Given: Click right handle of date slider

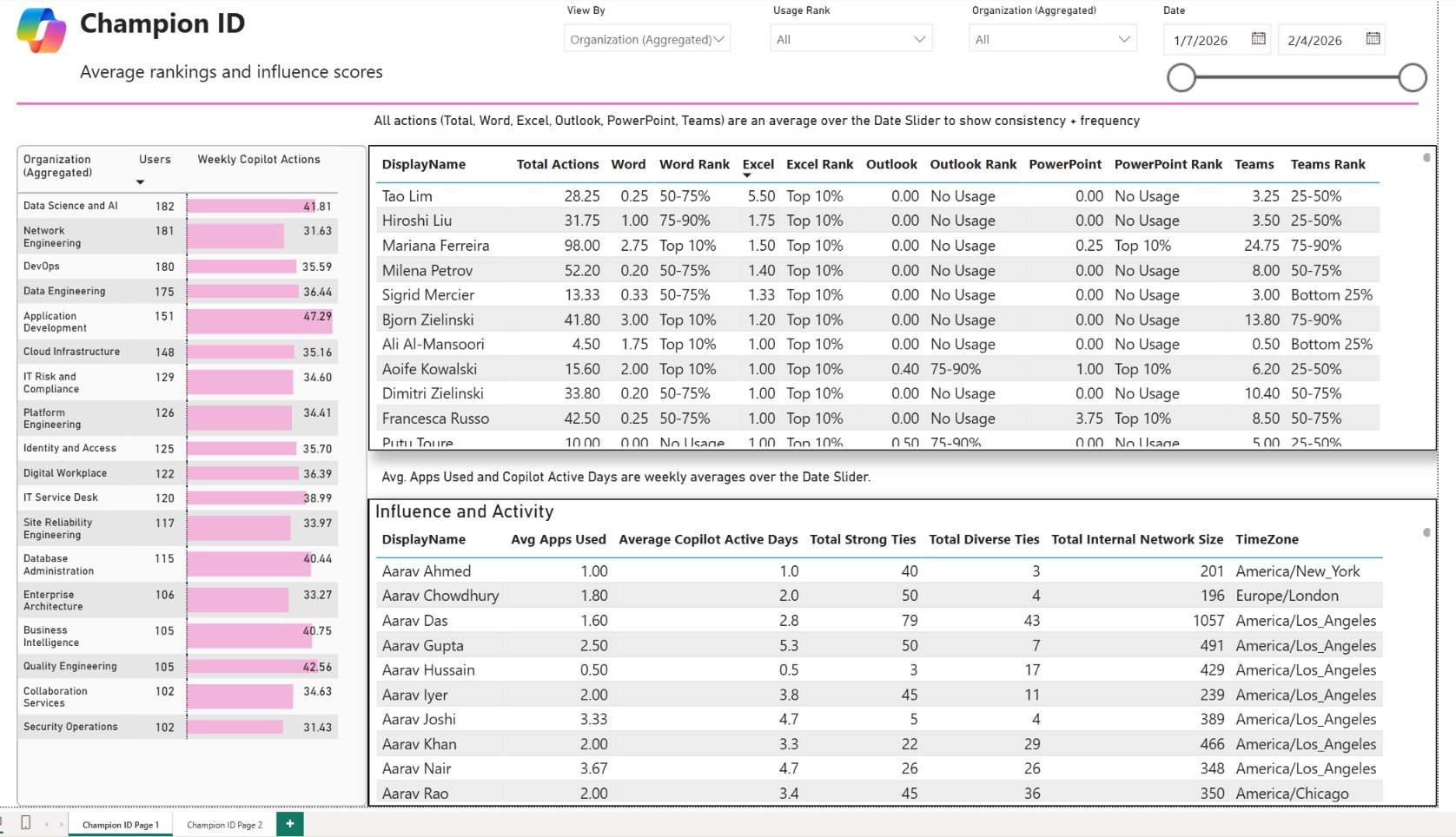Looking at the screenshot, I should click(x=1413, y=77).
